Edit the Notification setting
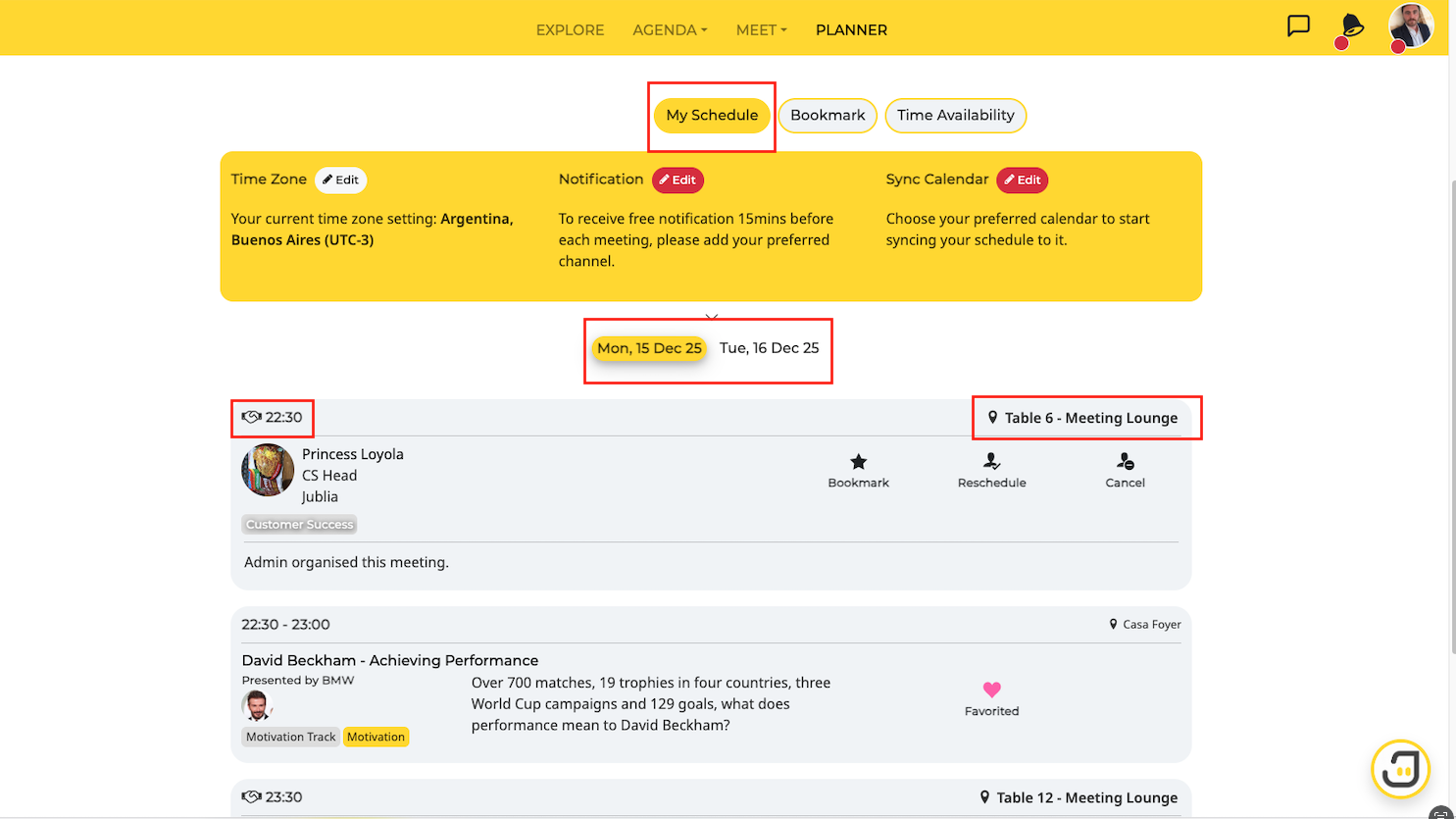Screen dimensions: 1456x819 pos(678,180)
